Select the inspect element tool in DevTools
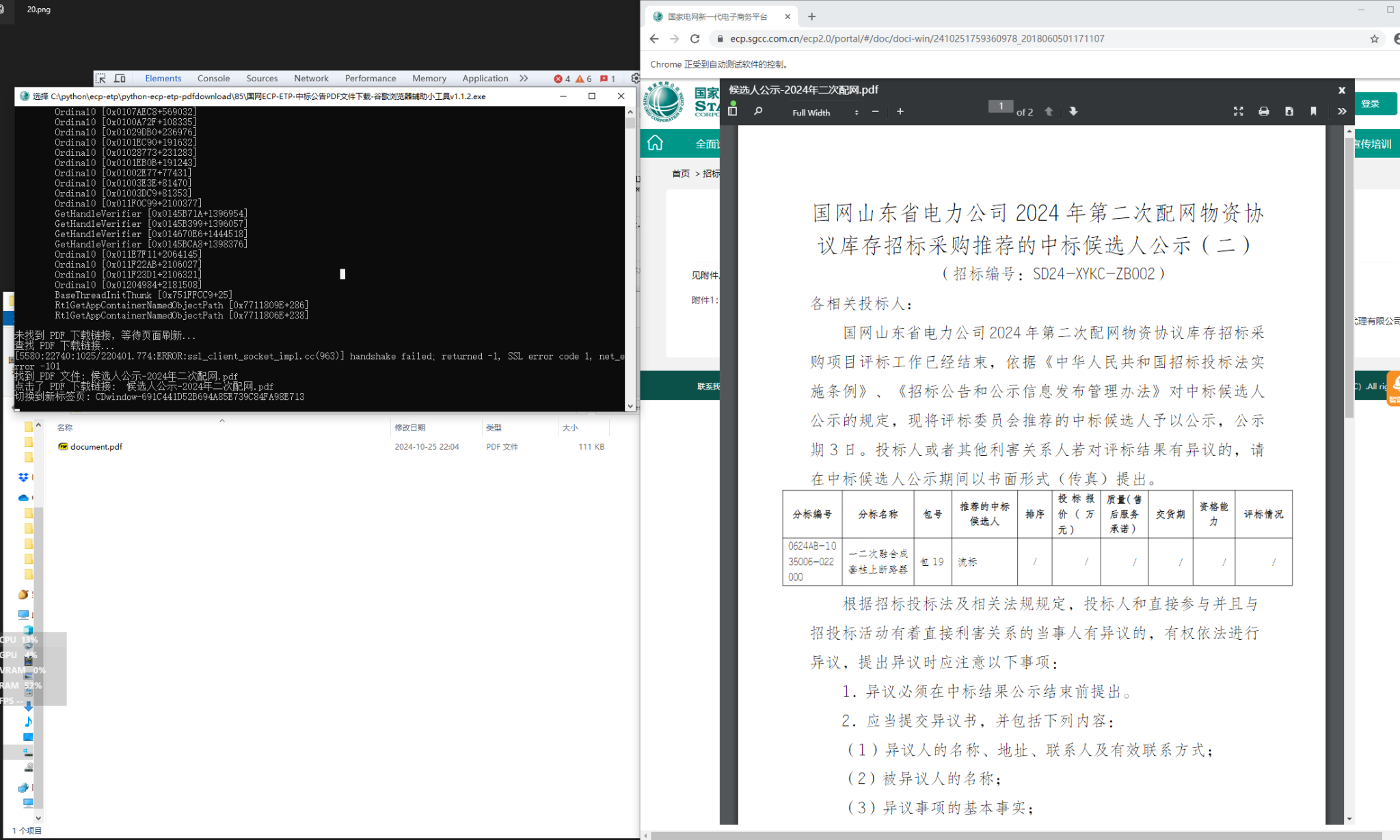This screenshot has height=840, width=1400. point(101,78)
